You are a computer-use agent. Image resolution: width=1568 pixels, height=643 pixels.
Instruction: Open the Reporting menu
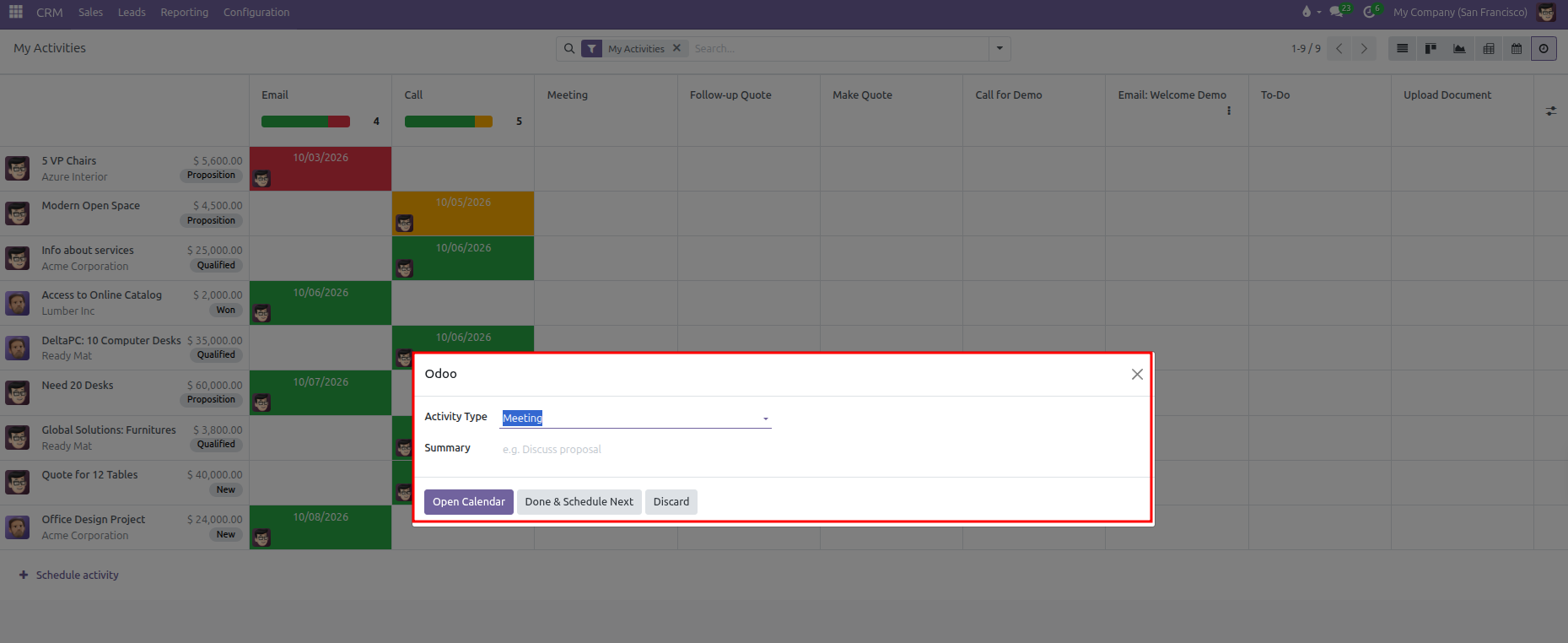coord(184,12)
